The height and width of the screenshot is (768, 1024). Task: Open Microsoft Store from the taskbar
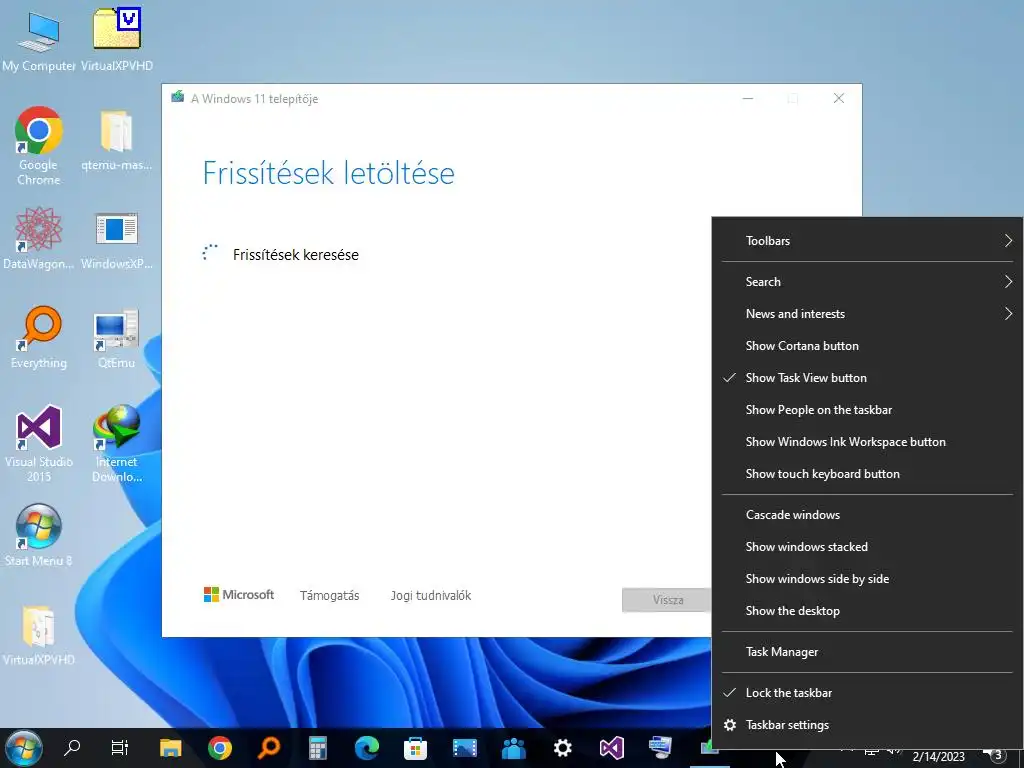point(415,748)
